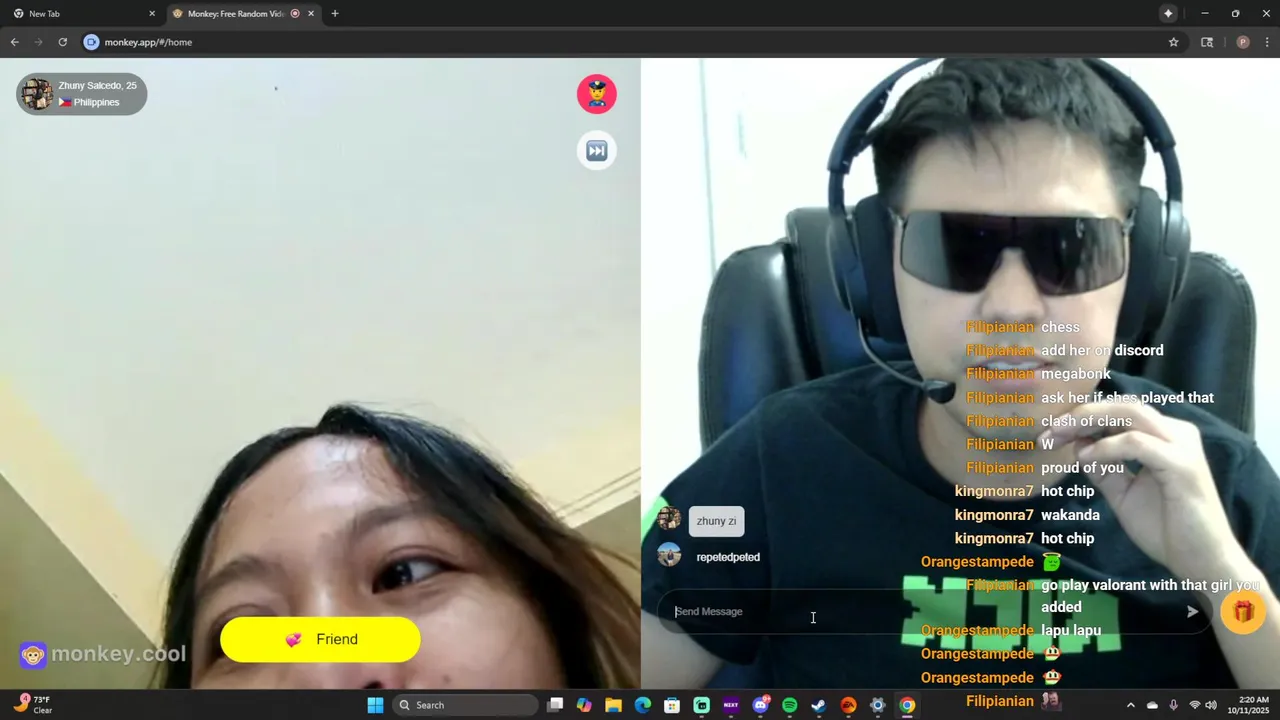Open the orange gift box icon

[x=1243, y=611]
